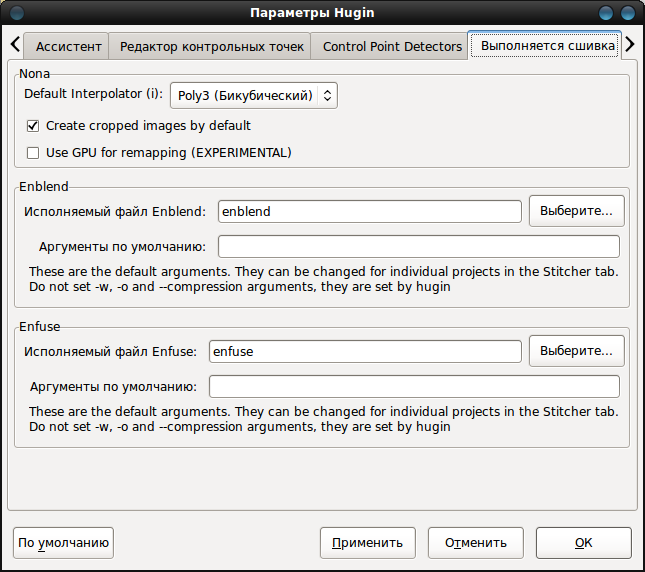Image resolution: width=645 pixels, height=572 pixels.
Task: Click the Применить button
Action: click(x=368, y=543)
